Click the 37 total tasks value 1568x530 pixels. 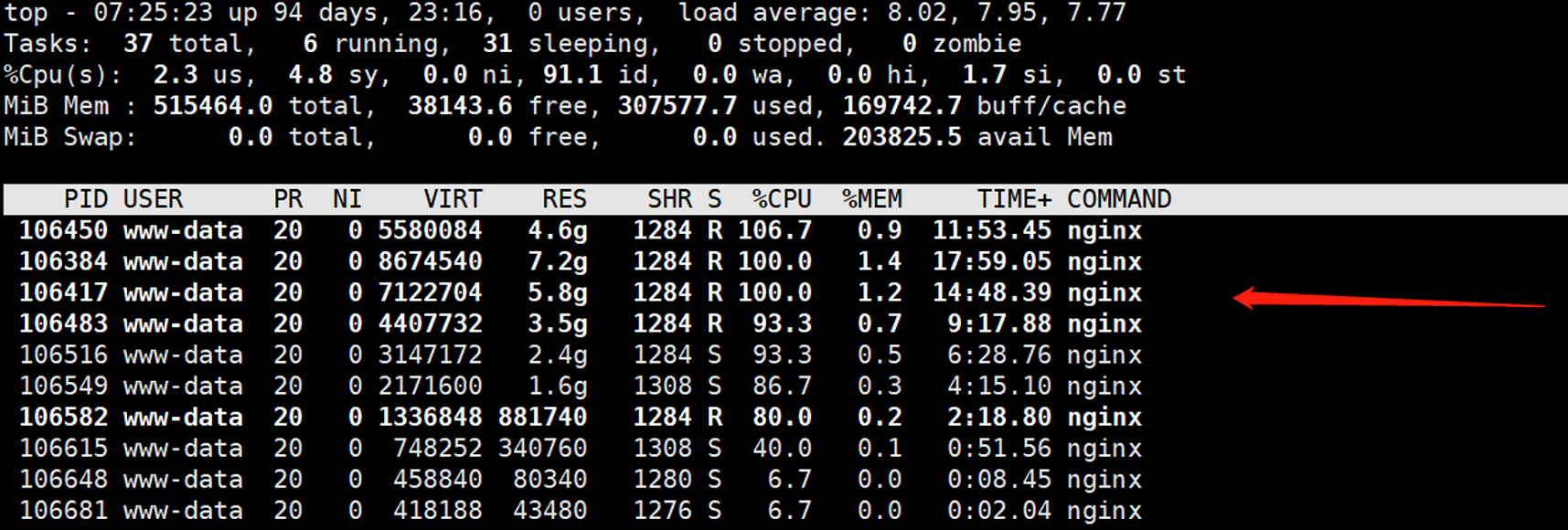pos(138,44)
